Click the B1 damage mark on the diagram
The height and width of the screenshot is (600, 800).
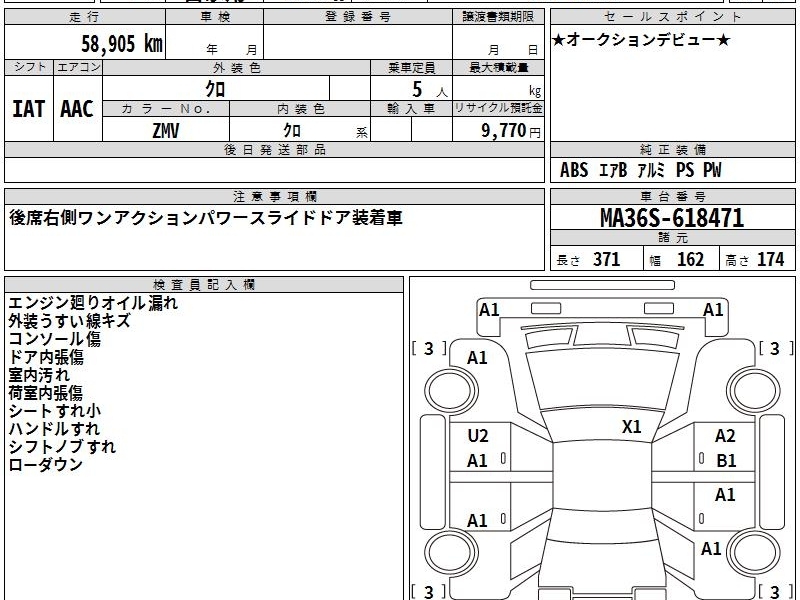coord(726,461)
